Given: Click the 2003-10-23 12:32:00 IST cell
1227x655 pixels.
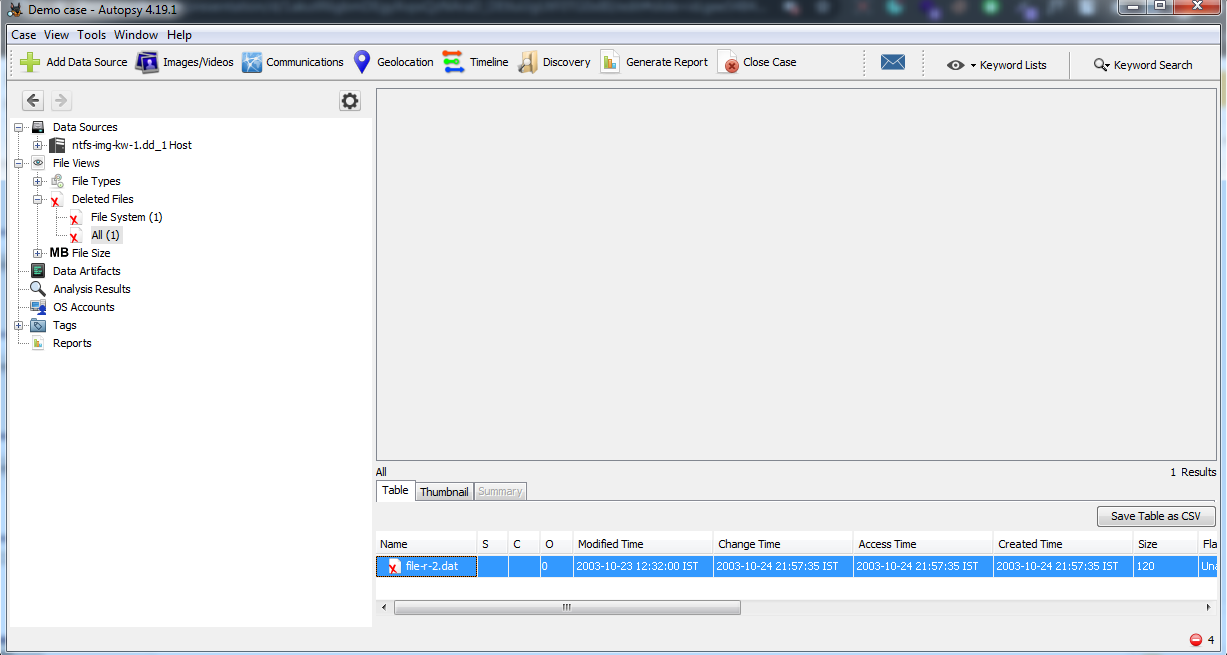Looking at the screenshot, I should 643,567.
